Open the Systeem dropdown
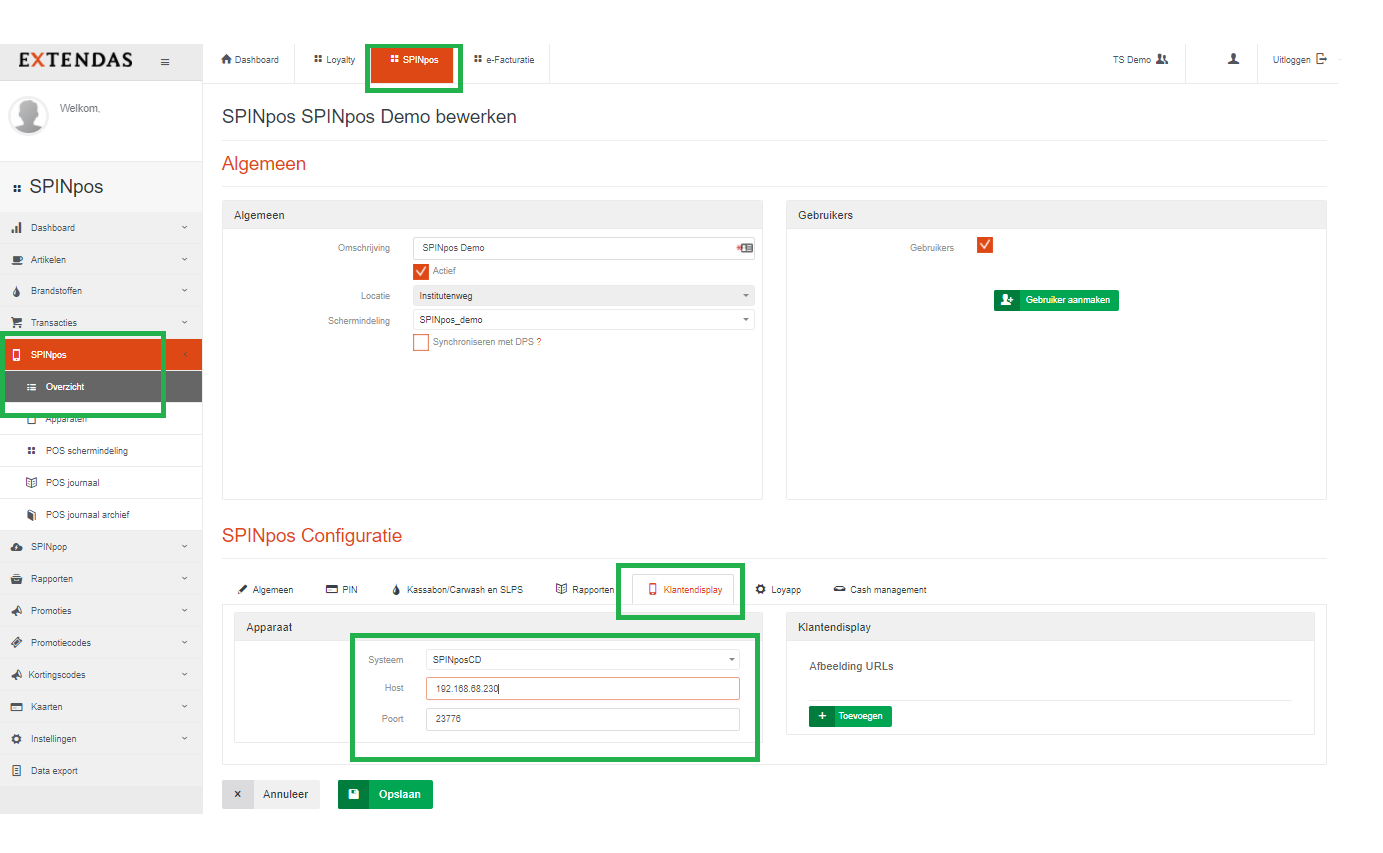The height and width of the screenshot is (853, 1383). point(582,660)
